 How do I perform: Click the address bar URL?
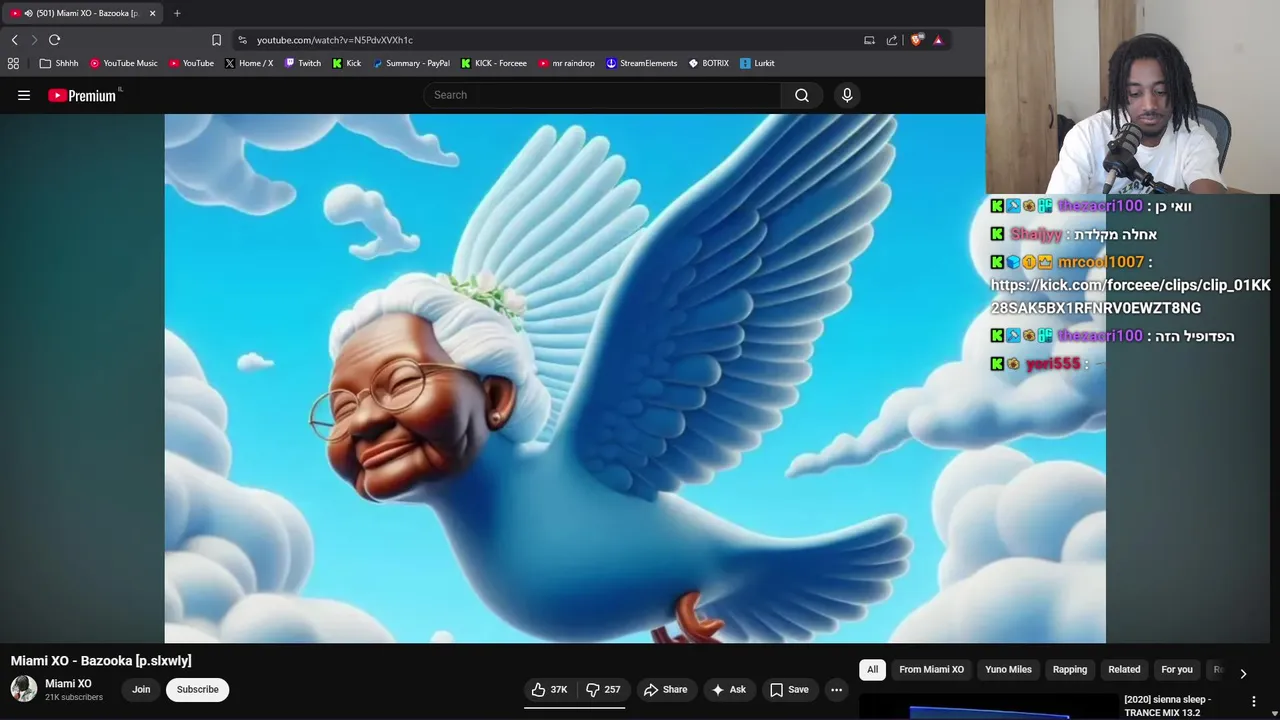pyautogui.click(x=335, y=40)
